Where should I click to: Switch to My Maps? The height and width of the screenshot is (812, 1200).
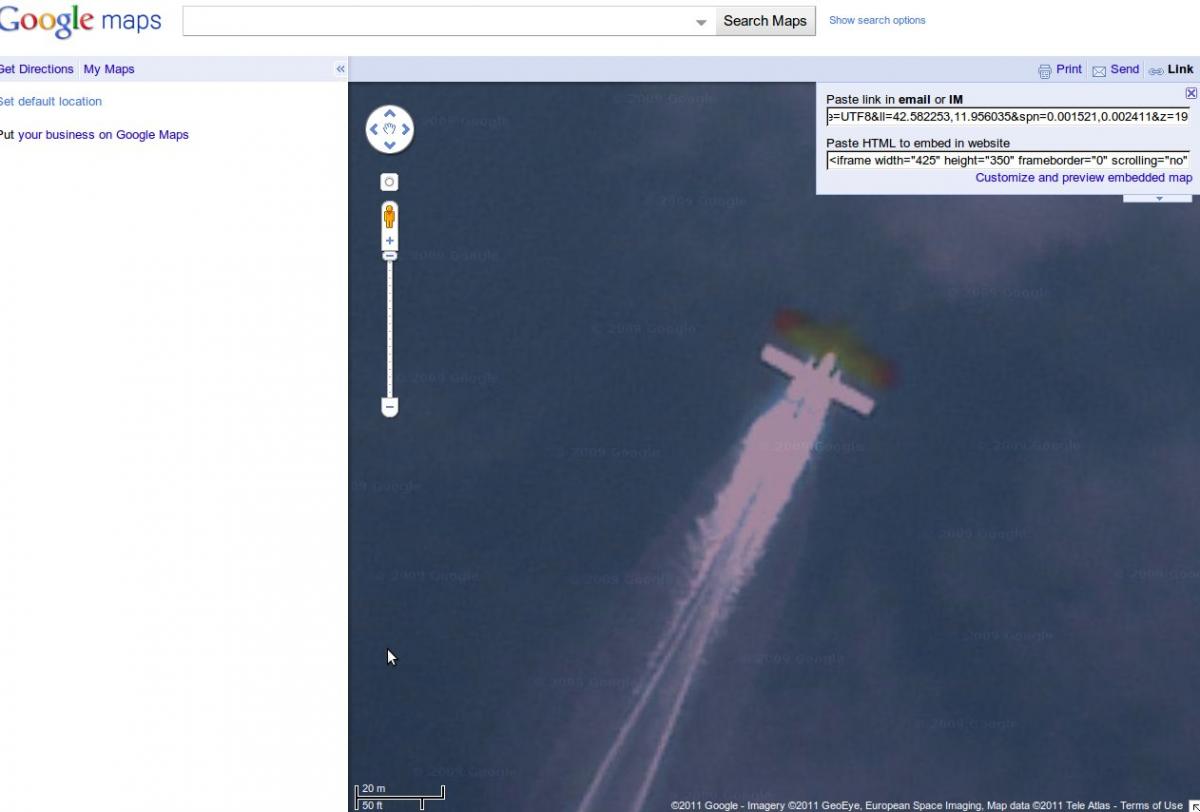tap(109, 69)
